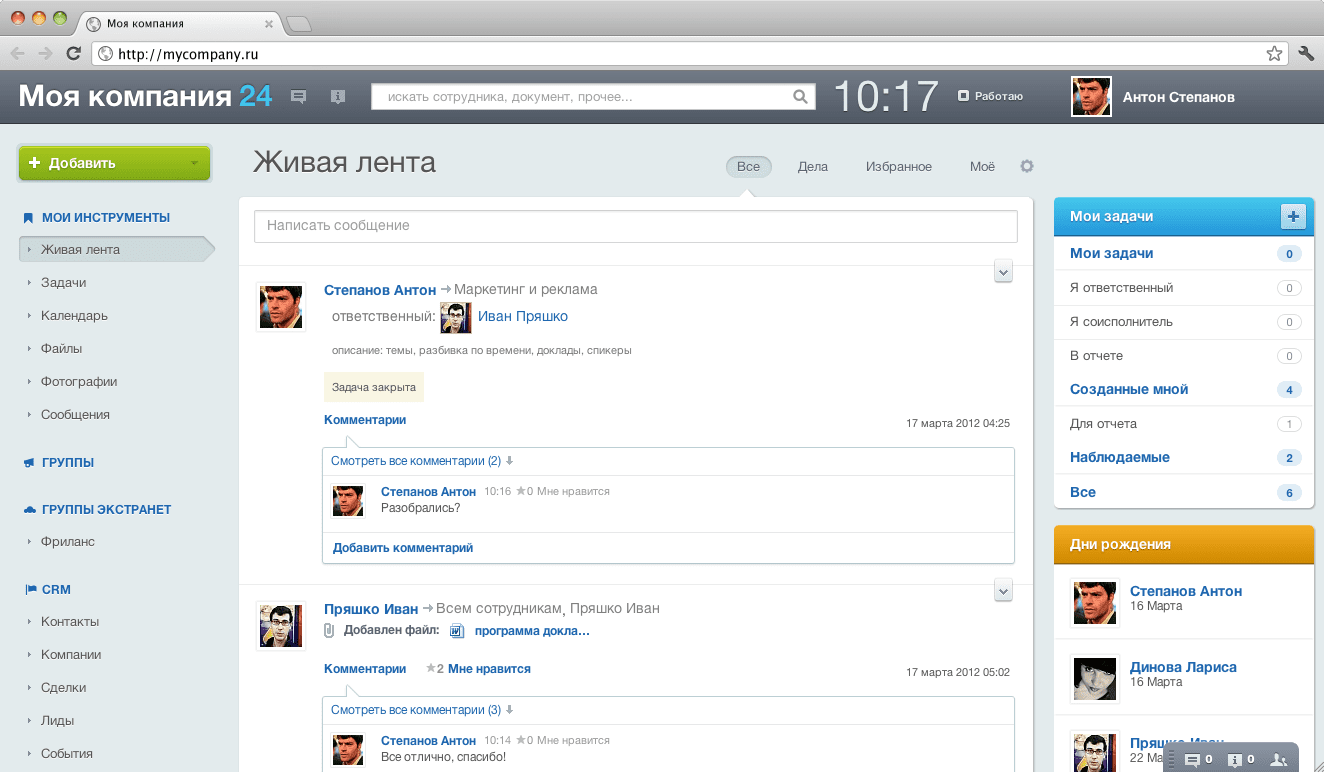This screenshot has height=772, width=1324.
Task: Expand the first feed post options chevron
Action: (1004, 271)
